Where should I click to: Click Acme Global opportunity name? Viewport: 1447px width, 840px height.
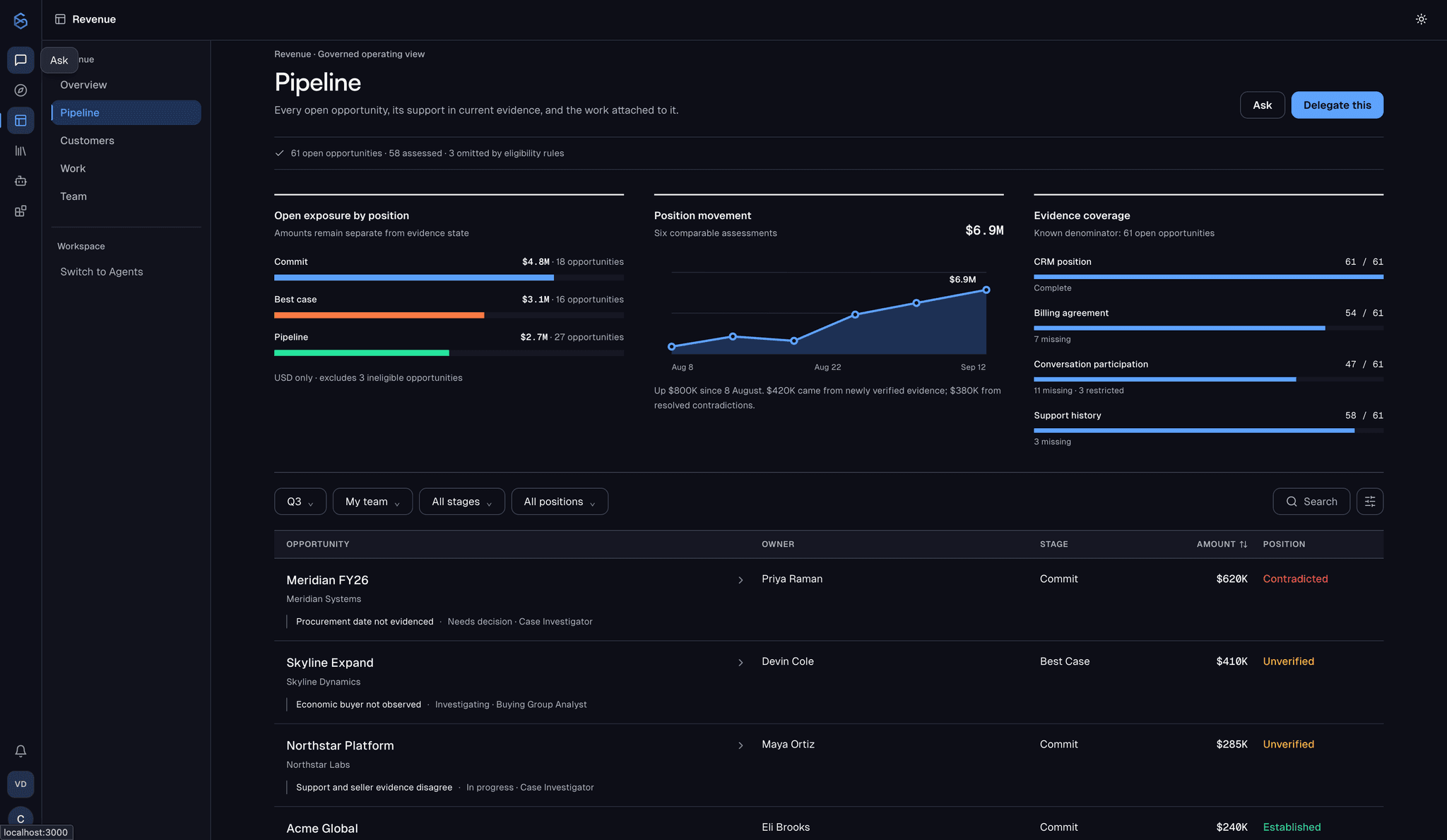click(x=322, y=829)
